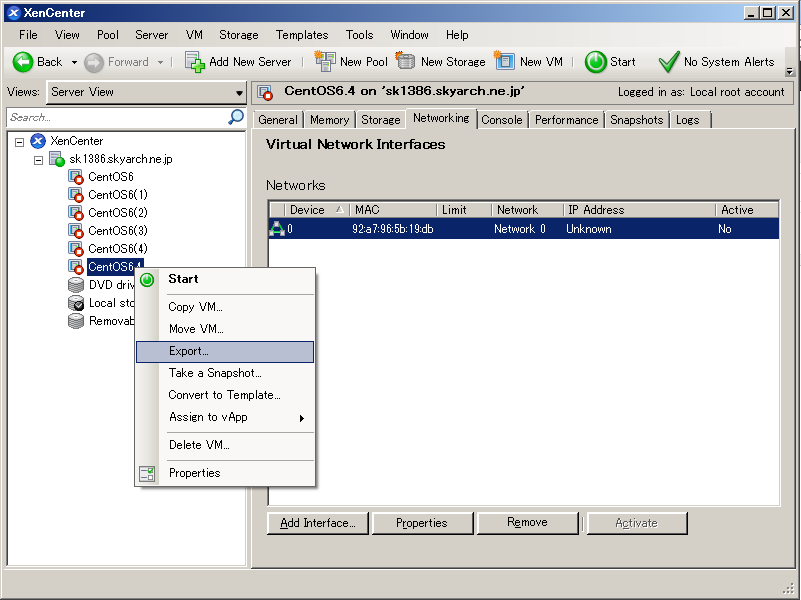Click the VM icon in the title header
The height and width of the screenshot is (600, 801).
265,92
